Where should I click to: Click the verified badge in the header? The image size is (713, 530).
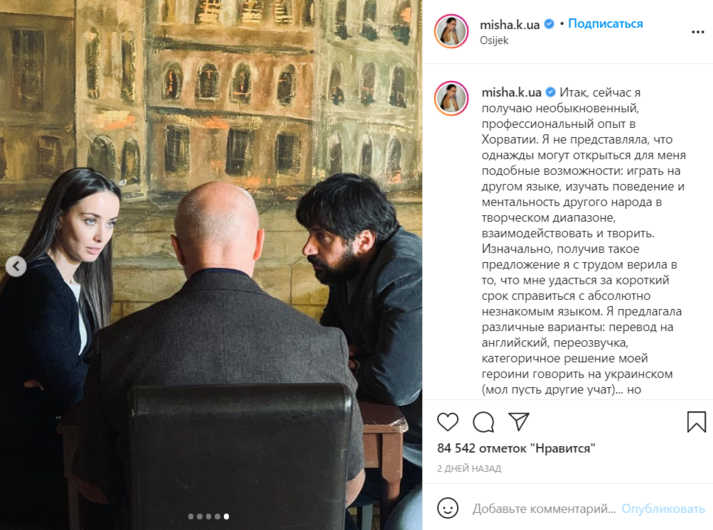point(549,24)
